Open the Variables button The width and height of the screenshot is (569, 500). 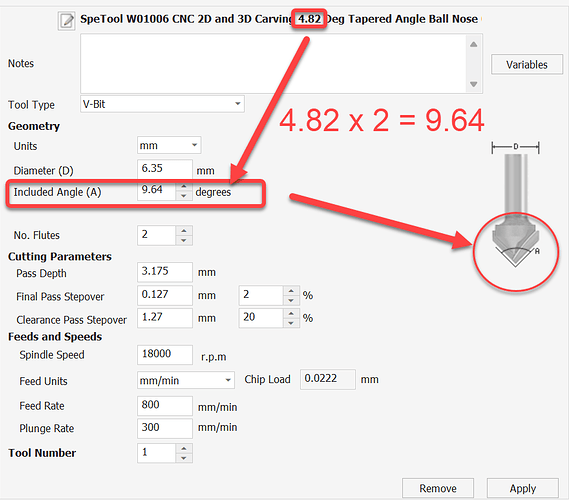(x=527, y=65)
